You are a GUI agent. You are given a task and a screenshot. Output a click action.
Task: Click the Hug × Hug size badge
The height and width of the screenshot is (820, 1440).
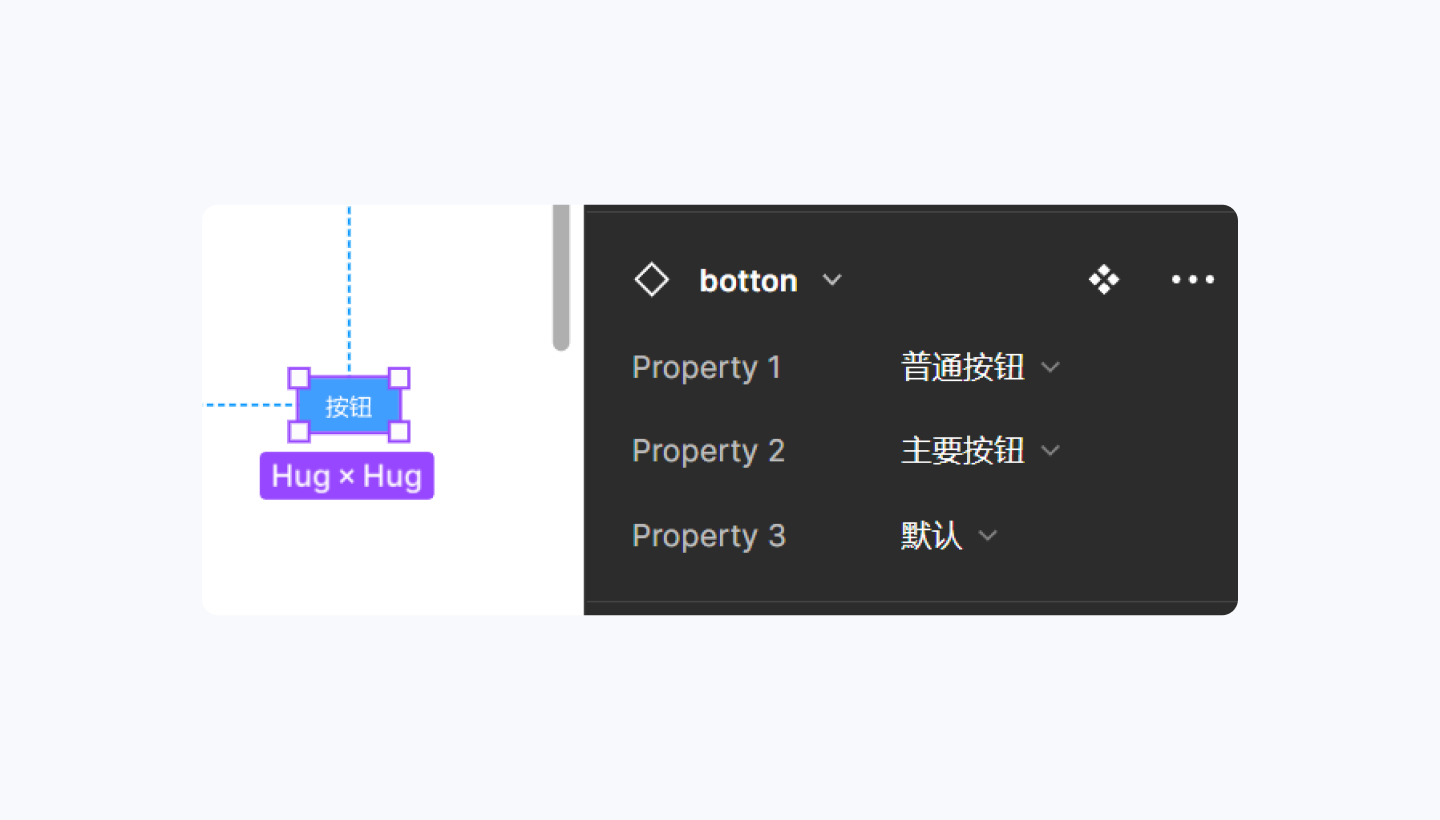tap(347, 476)
